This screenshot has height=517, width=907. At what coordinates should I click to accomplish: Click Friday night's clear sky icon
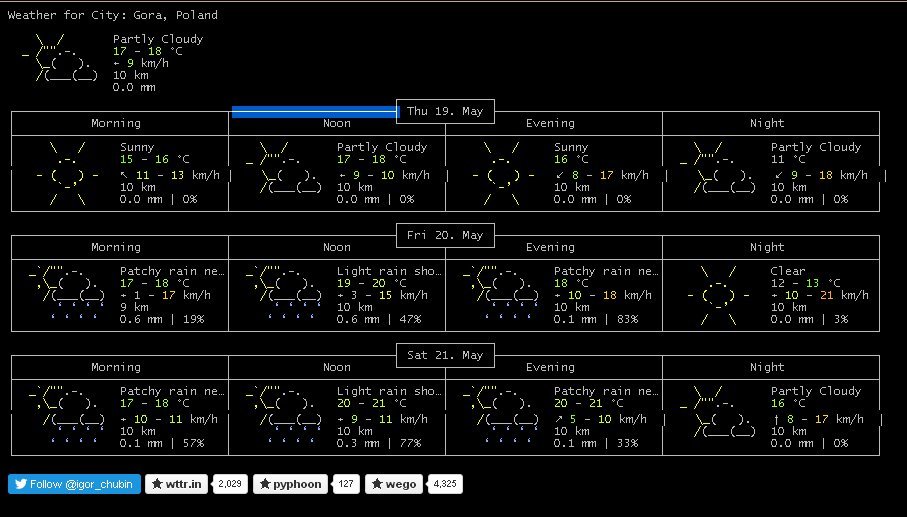tap(719, 296)
